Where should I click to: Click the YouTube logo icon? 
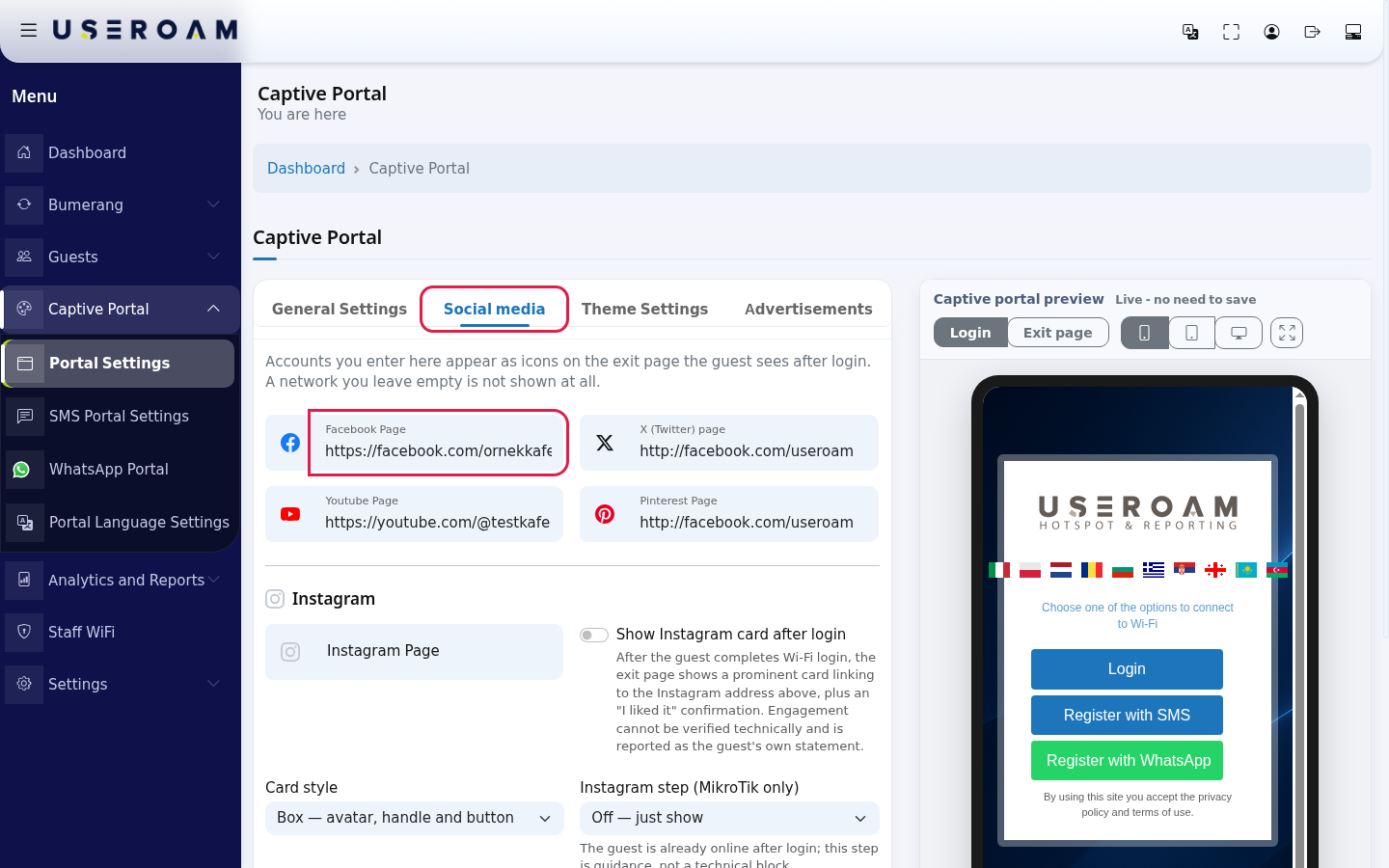[x=290, y=514]
